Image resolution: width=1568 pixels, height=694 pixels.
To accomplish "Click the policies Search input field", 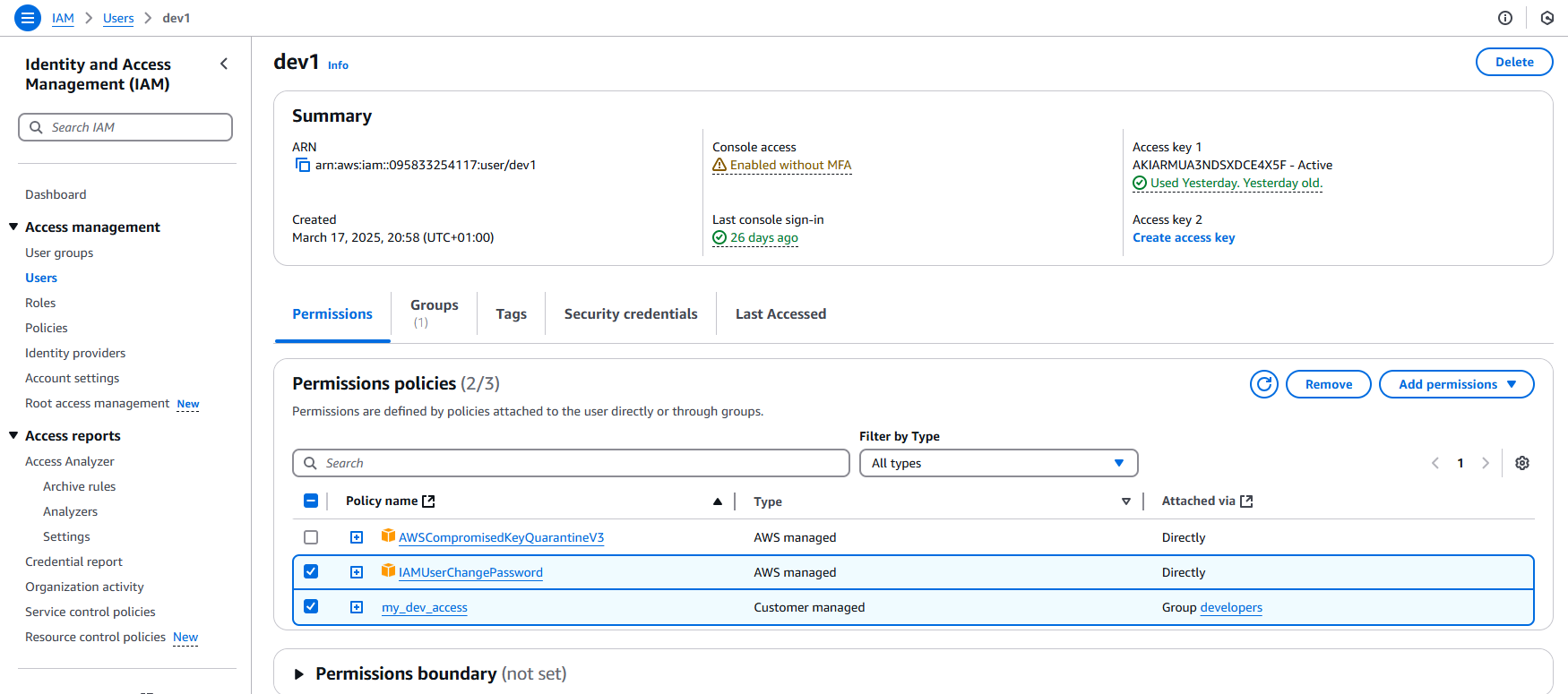I will click(571, 463).
